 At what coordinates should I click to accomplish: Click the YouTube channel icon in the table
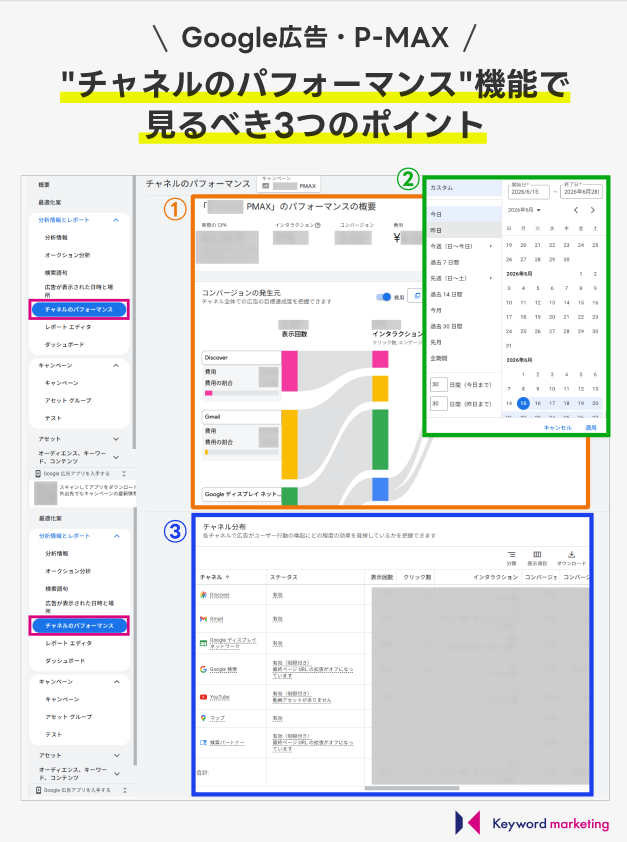203,697
